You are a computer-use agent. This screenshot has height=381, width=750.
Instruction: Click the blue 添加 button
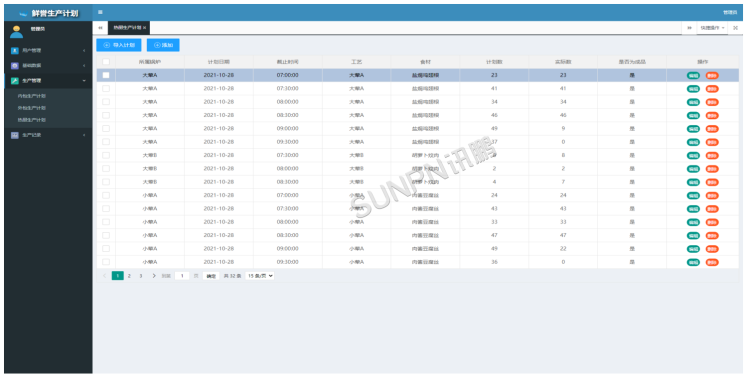point(163,45)
